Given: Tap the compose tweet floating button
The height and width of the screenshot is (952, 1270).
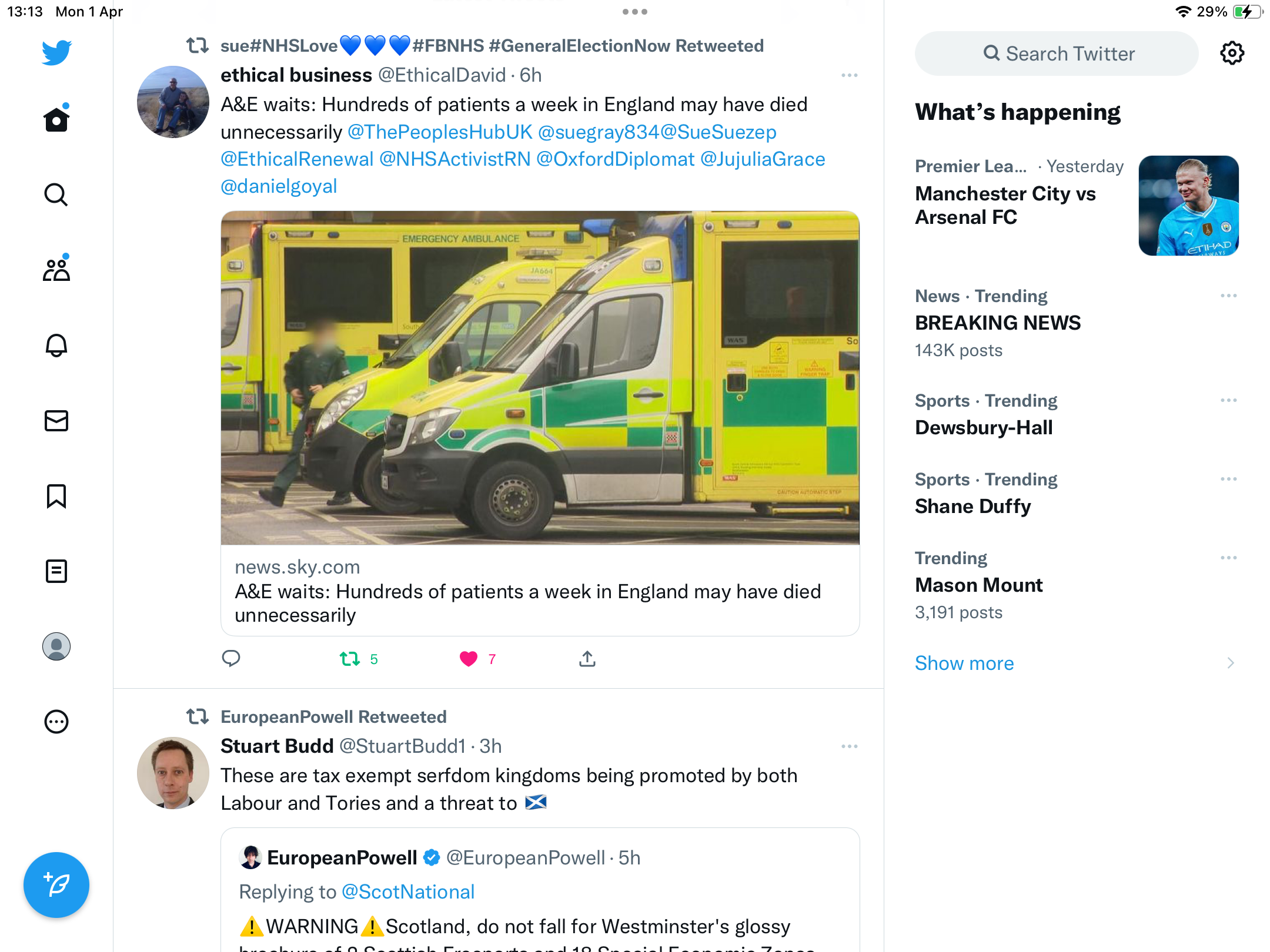Looking at the screenshot, I should click(x=56, y=884).
